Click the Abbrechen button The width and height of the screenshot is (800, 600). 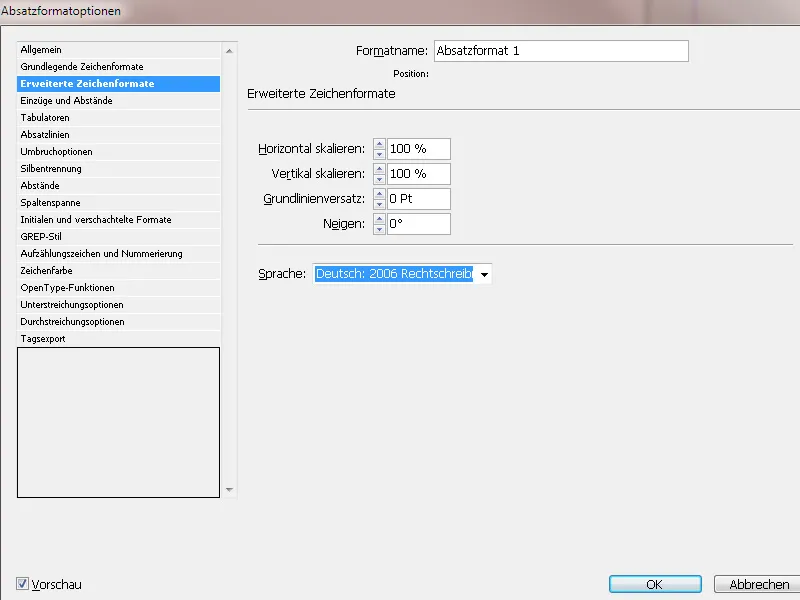coord(758,584)
